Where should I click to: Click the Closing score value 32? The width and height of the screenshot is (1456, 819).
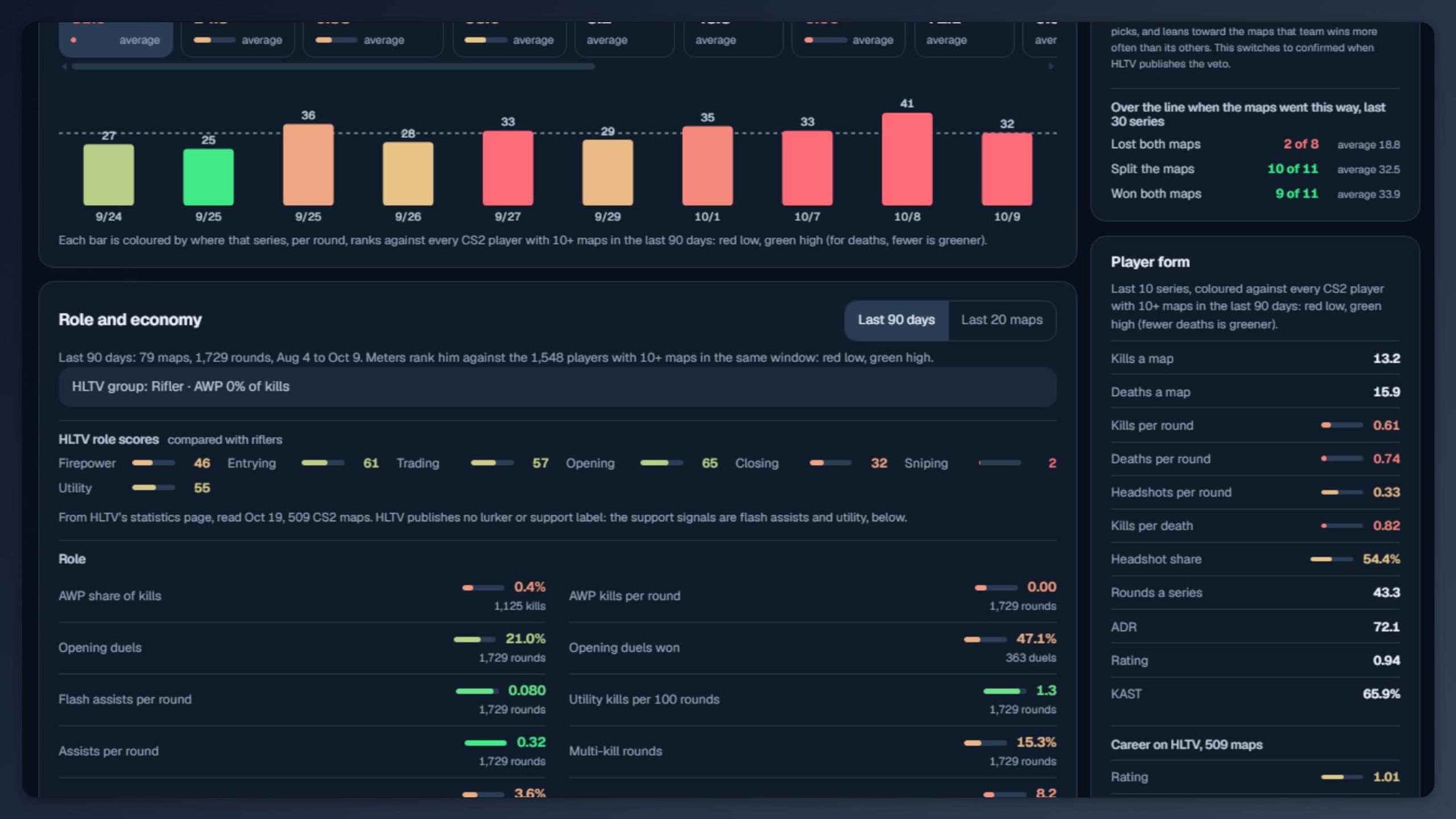coord(879,463)
